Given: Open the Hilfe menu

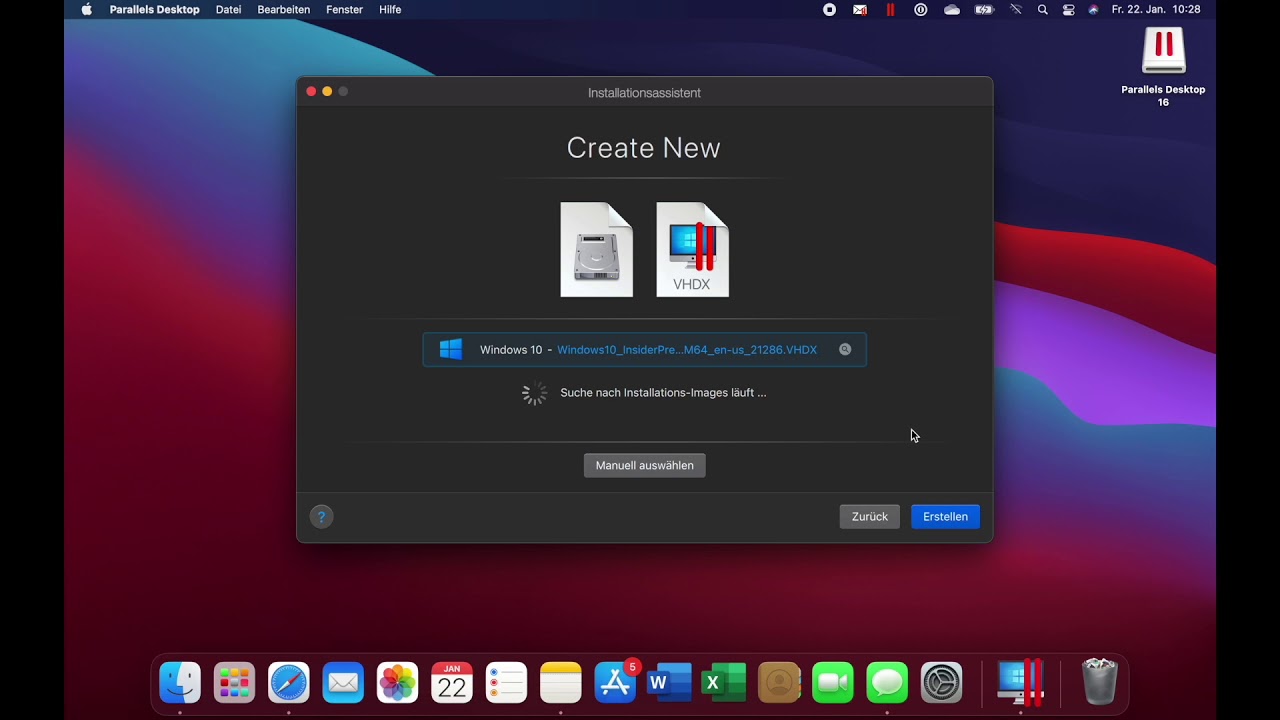Looking at the screenshot, I should [390, 10].
